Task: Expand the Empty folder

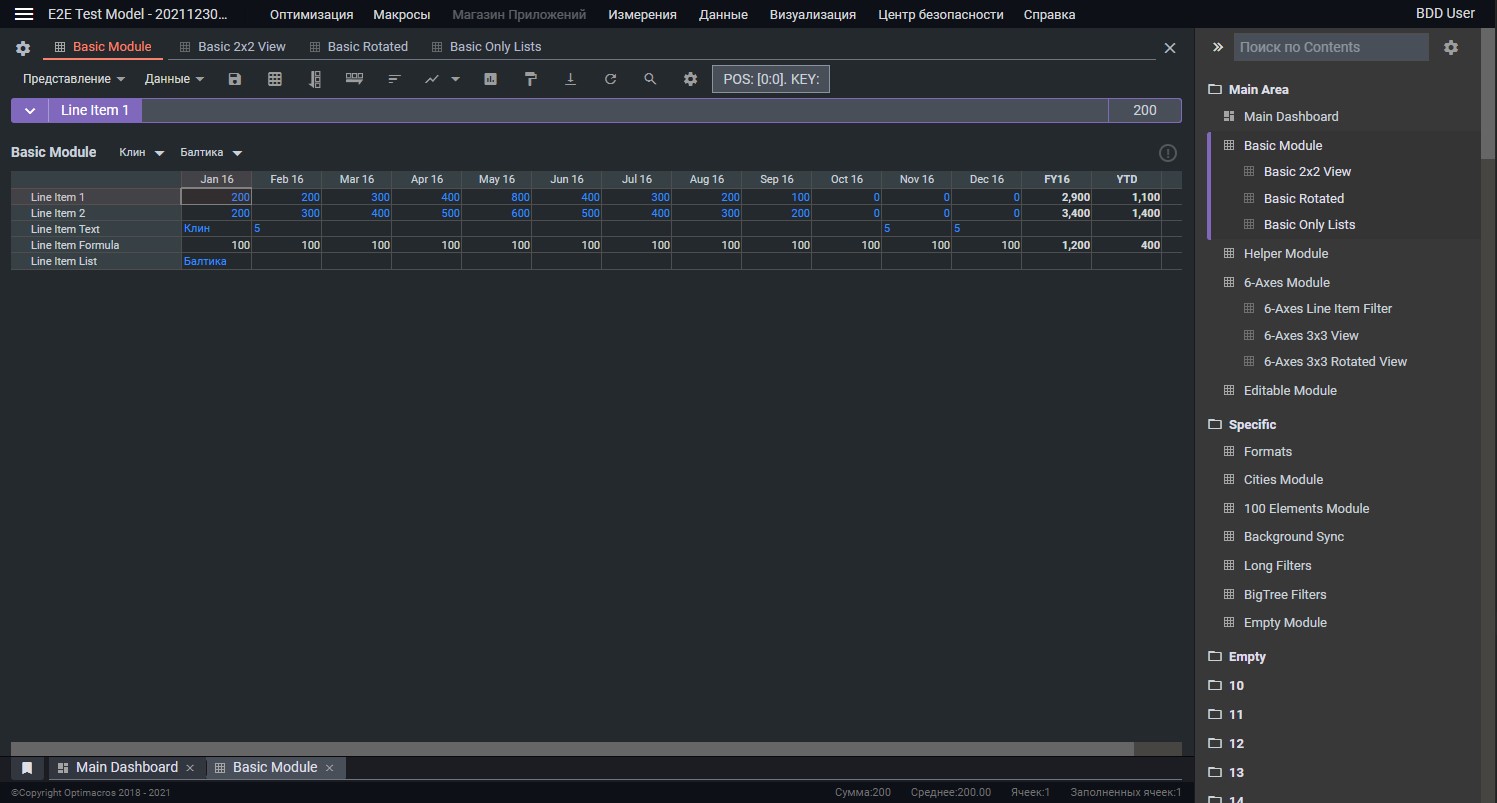Action: coord(1237,657)
